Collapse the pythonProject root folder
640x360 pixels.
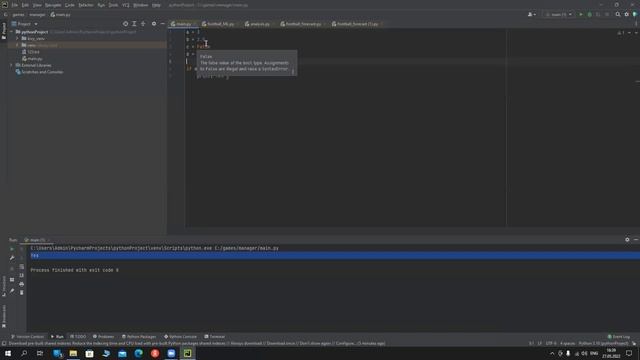tap(12, 32)
